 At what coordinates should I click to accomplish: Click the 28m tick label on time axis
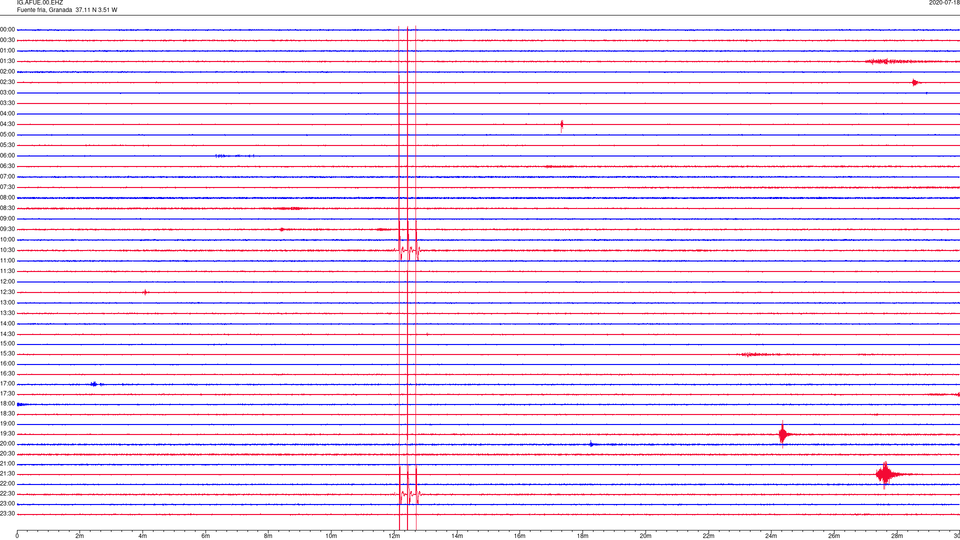click(x=896, y=536)
